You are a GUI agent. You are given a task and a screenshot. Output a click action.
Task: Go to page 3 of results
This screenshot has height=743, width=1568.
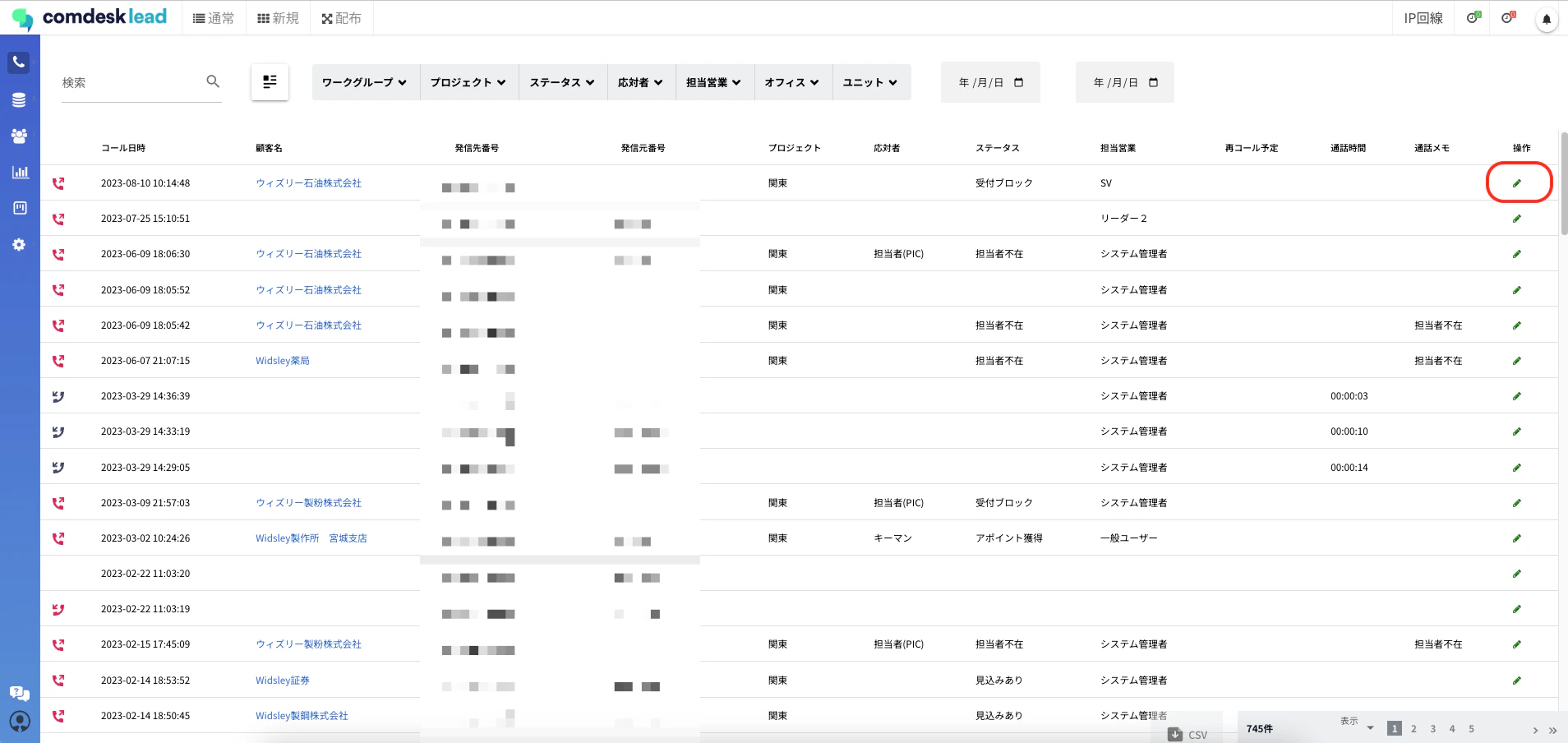1432,729
